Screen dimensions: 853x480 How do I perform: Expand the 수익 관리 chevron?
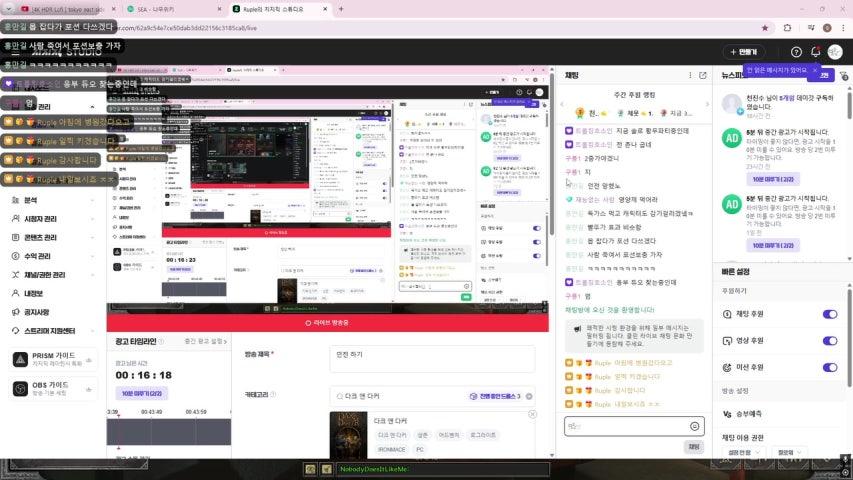(x=92, y=256)
